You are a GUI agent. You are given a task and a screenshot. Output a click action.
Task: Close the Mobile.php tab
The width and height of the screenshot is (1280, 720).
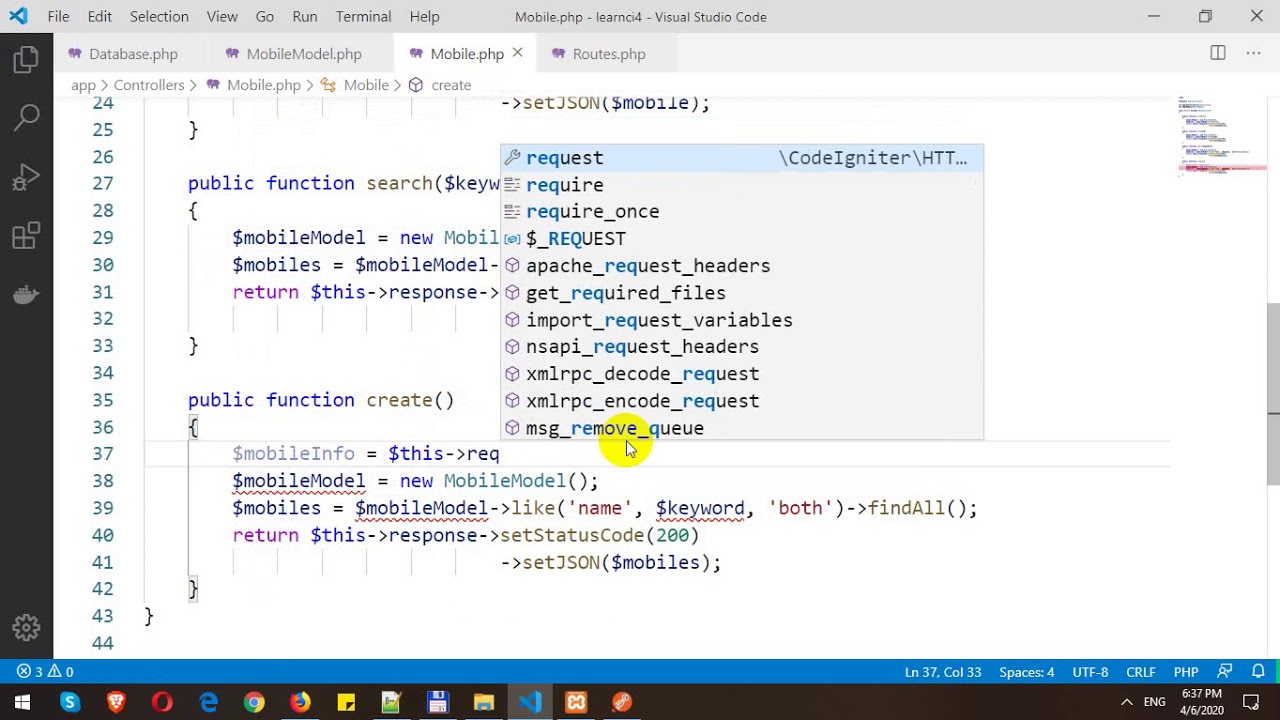coord(517,53)
